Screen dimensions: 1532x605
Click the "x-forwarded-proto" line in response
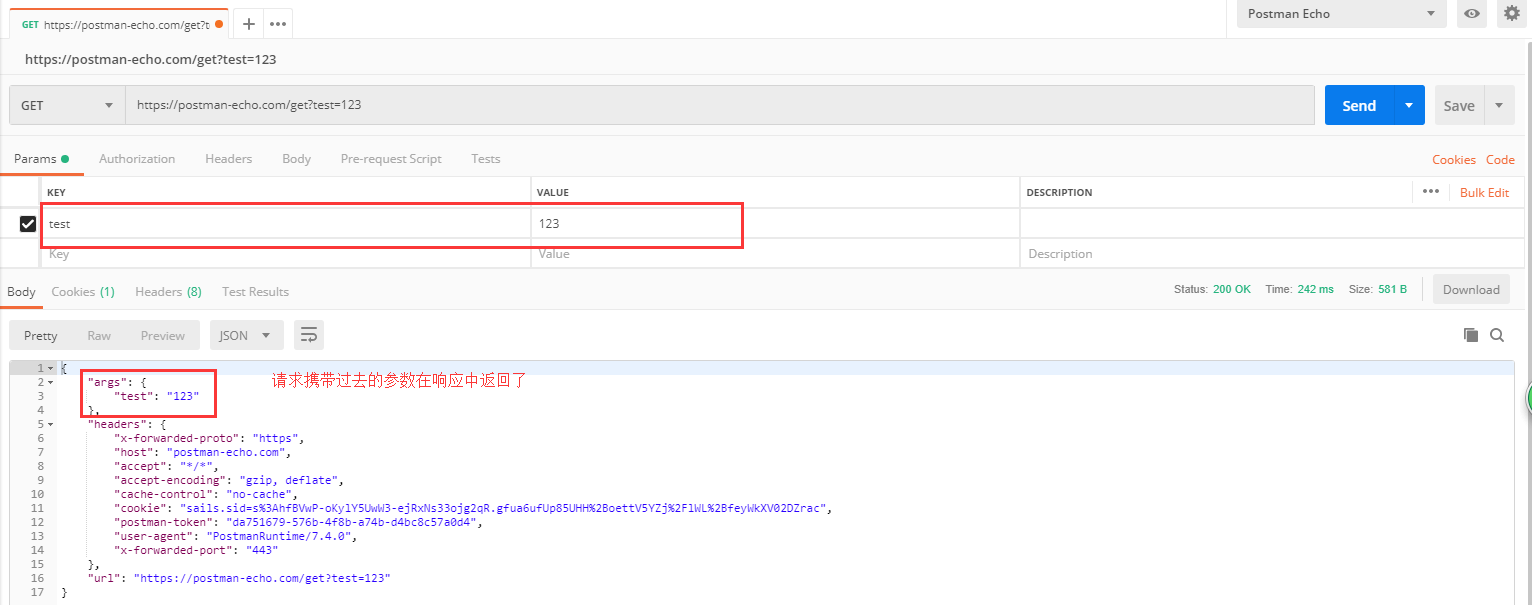[209, 438]
